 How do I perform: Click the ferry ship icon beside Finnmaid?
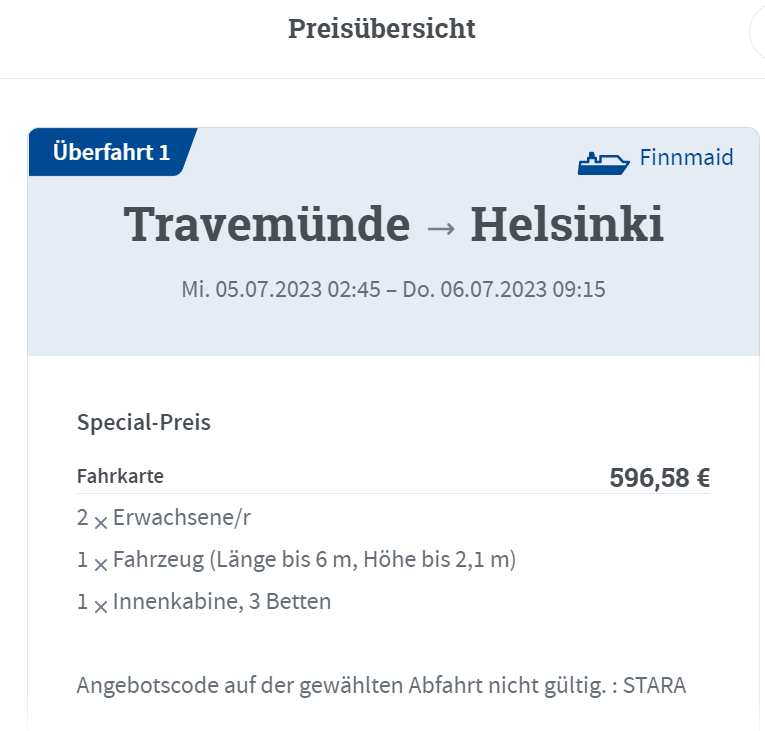point(604,161)
